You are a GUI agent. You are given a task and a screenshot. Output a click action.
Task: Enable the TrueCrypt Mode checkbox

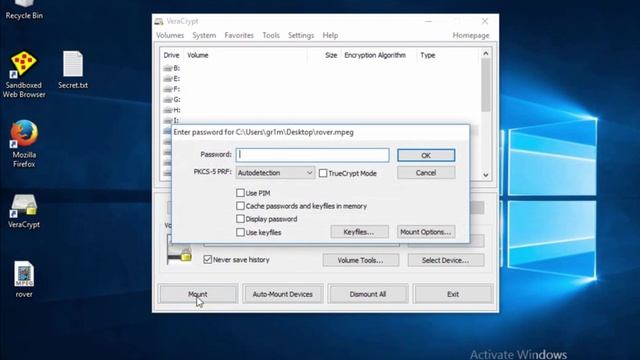click(323, 173)
